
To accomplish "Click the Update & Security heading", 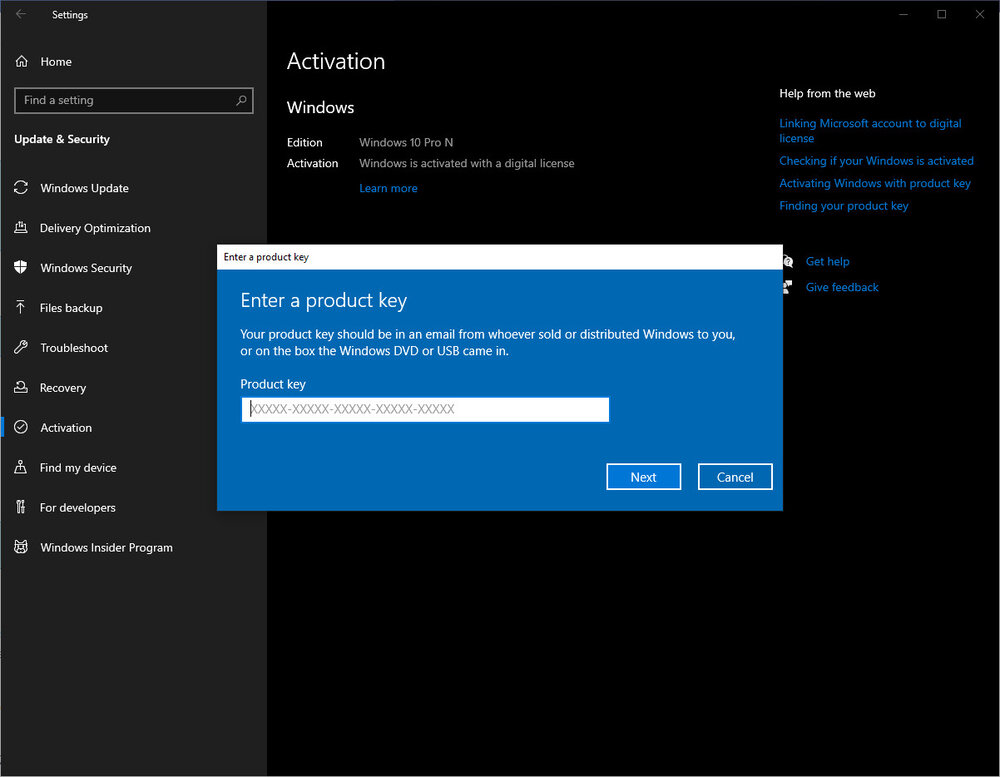I will coord(62,139).
